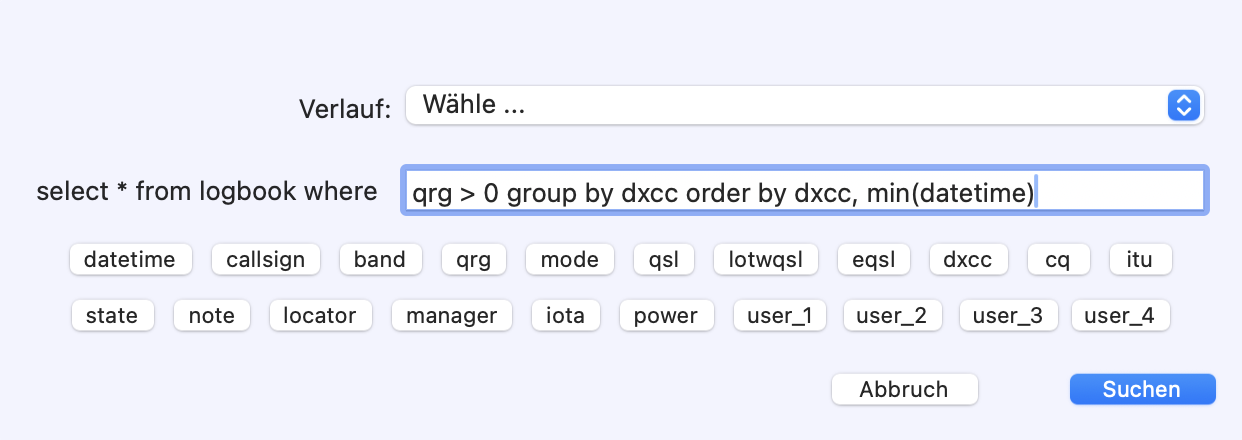Add the manager field to query
The height and width of the screenshot is (440, 1242).
pos(451,316)
